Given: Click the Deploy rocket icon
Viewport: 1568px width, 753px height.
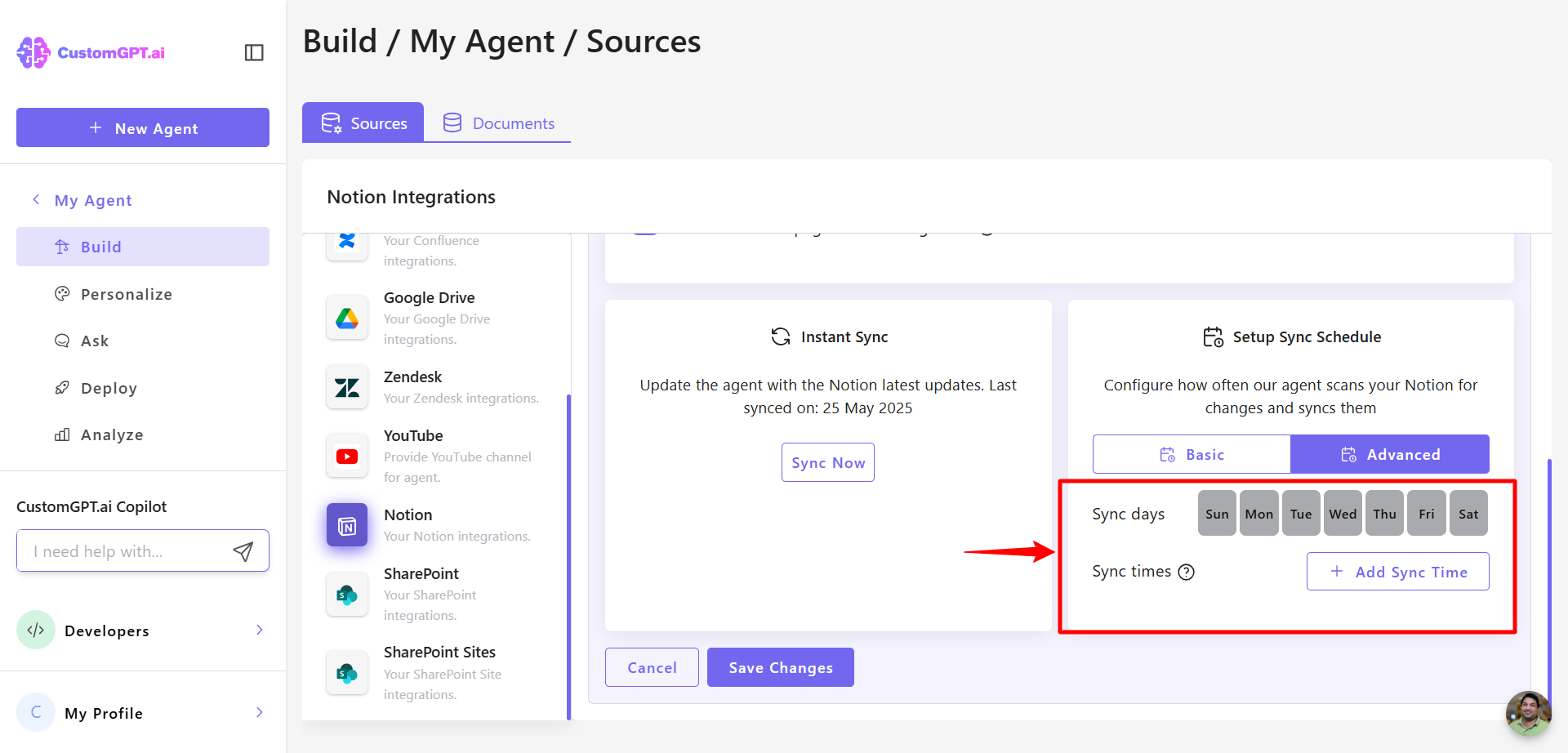Looking at the screenshot, I should 62,387.
